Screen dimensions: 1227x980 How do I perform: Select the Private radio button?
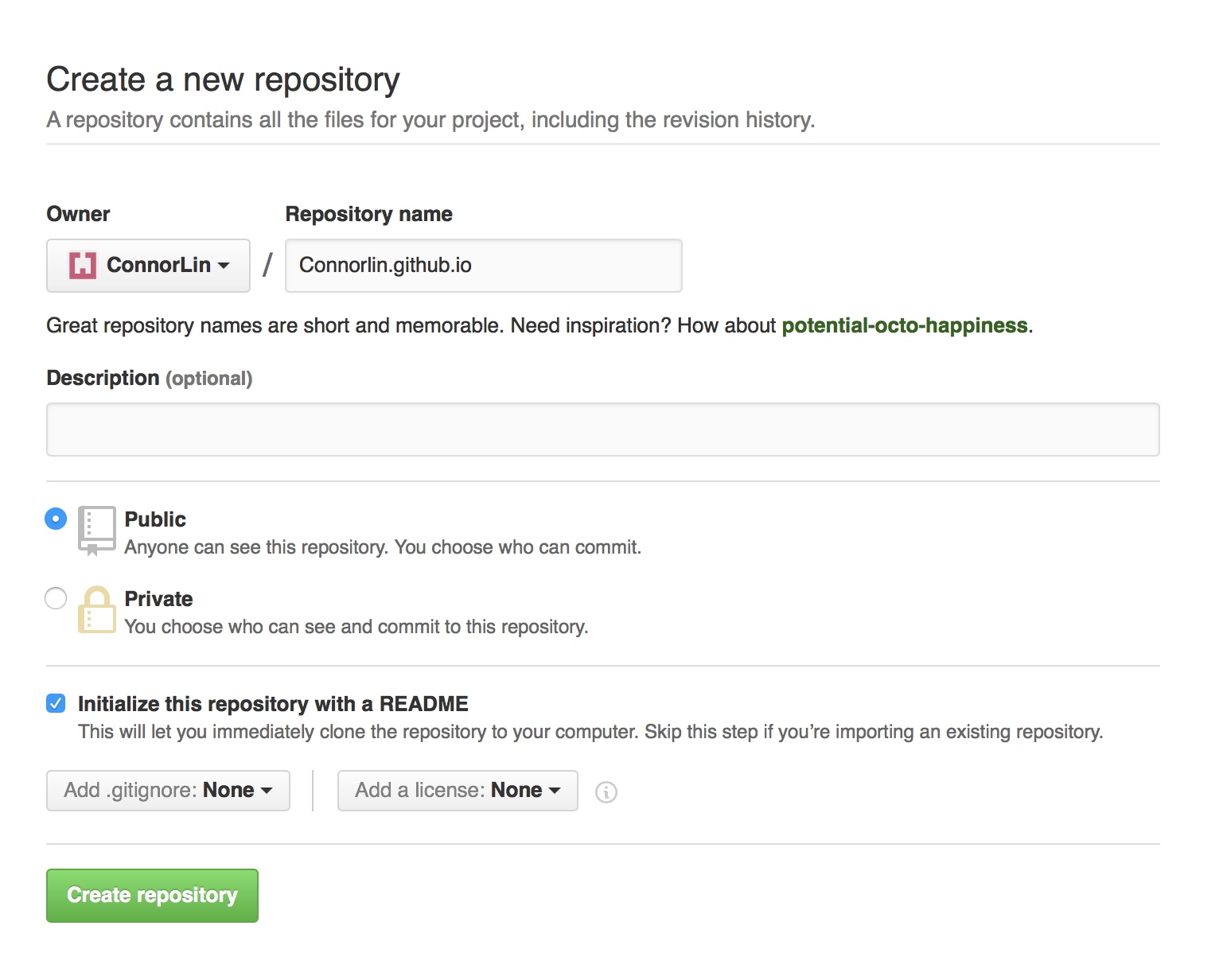coord(56,598)
